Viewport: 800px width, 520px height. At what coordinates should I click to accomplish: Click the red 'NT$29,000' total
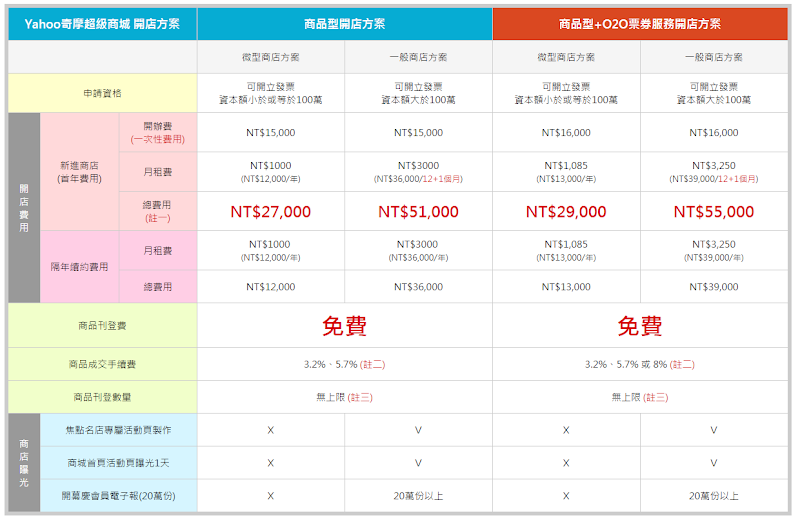coord(566,212)
